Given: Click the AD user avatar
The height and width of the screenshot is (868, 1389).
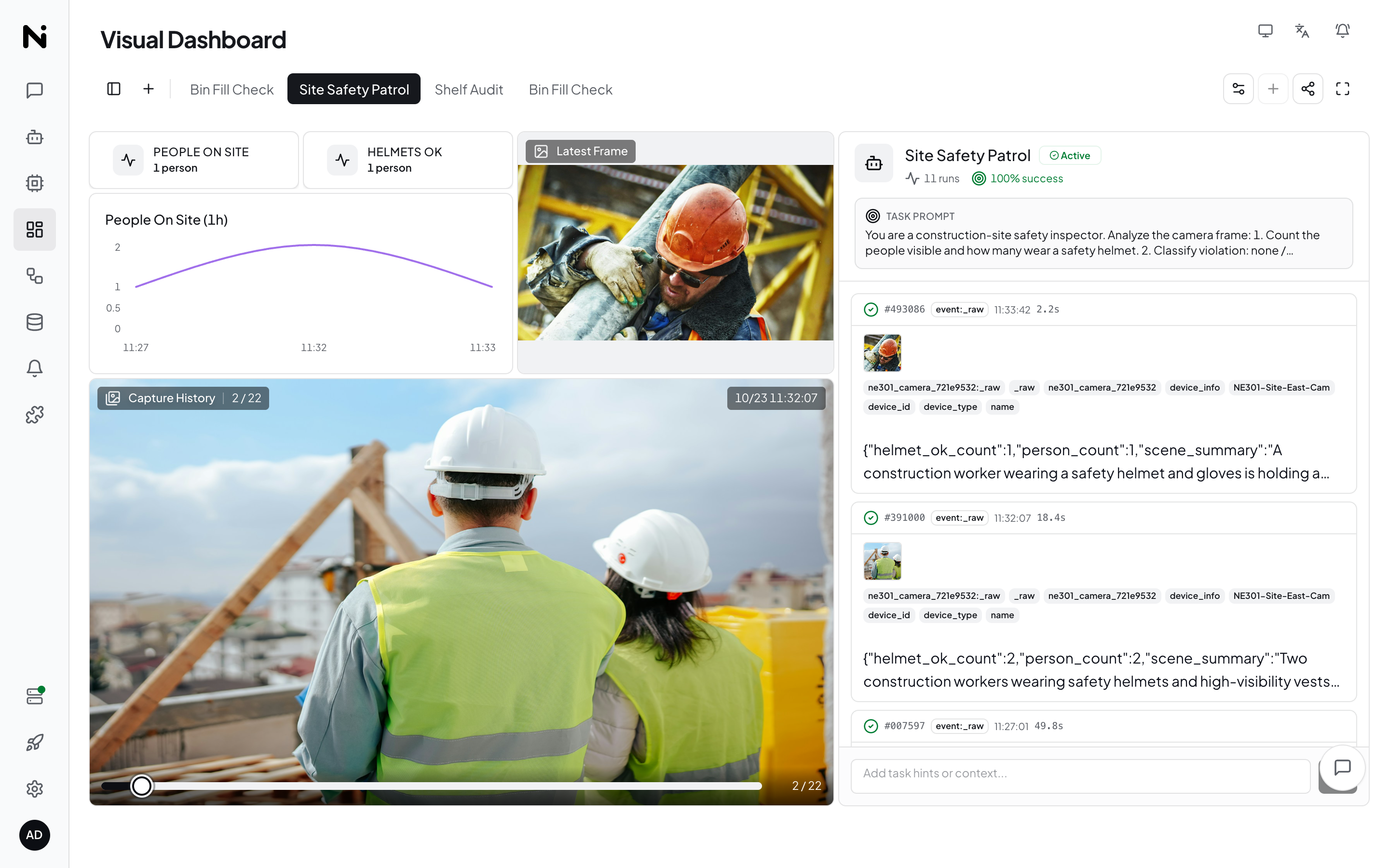Looking at the screenshot, I should click(x=34, y=835).
